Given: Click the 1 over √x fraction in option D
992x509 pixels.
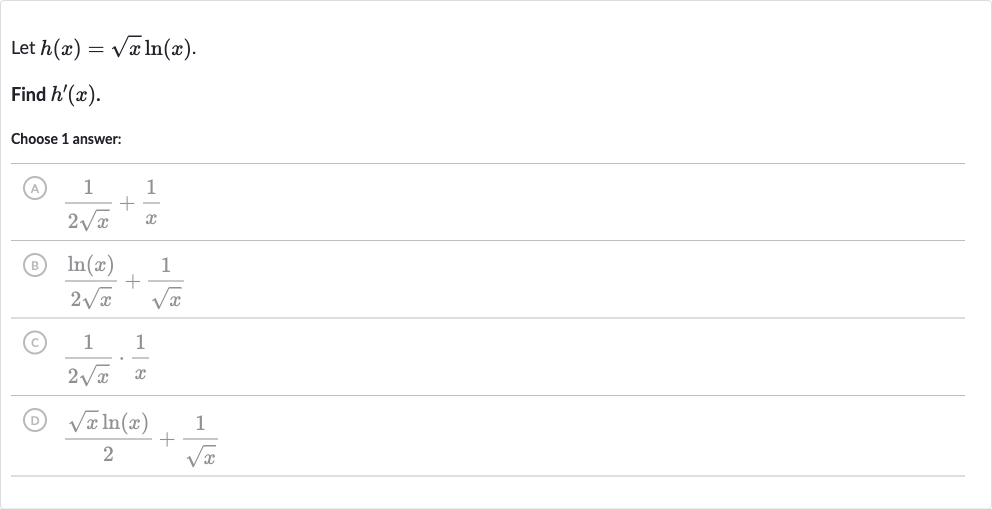Looking at the screenshot, I should [x=201, y=440].
